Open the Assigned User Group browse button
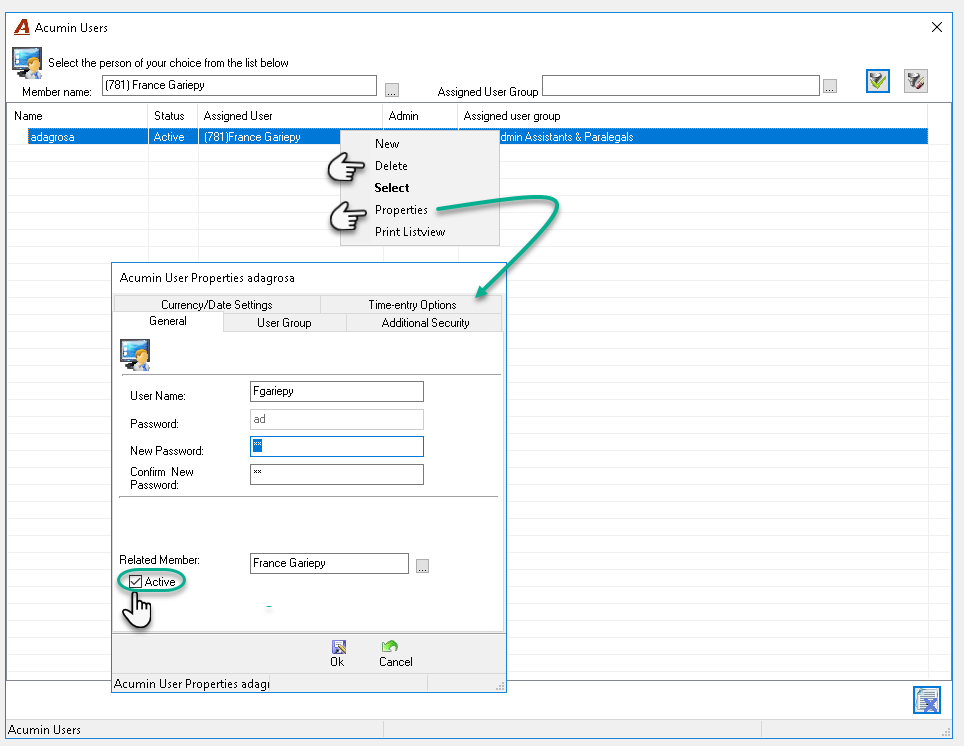964x746 pixels. (x=830, y=86)
